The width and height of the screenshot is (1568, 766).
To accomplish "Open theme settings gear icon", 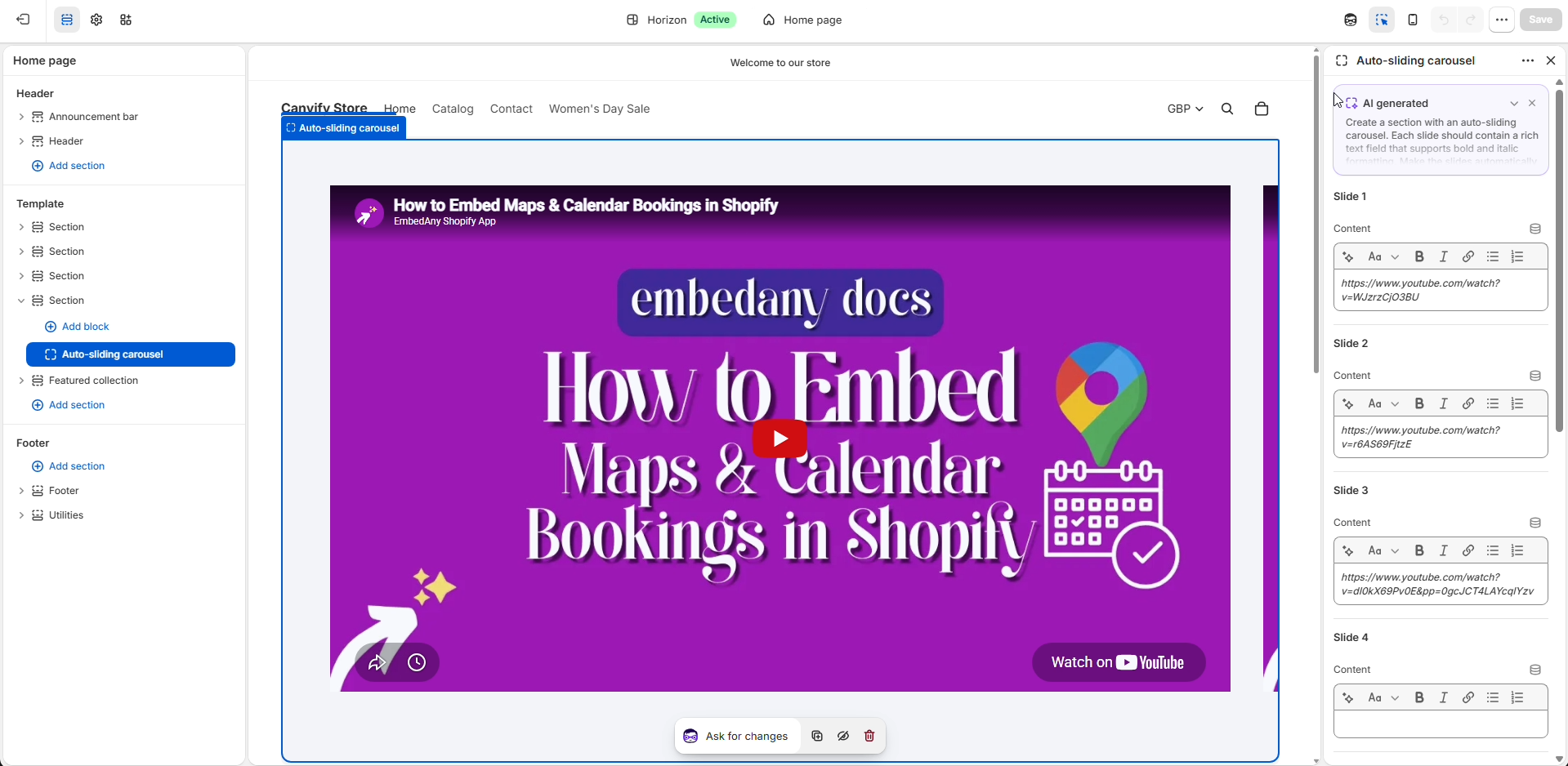I will [96, 20].
